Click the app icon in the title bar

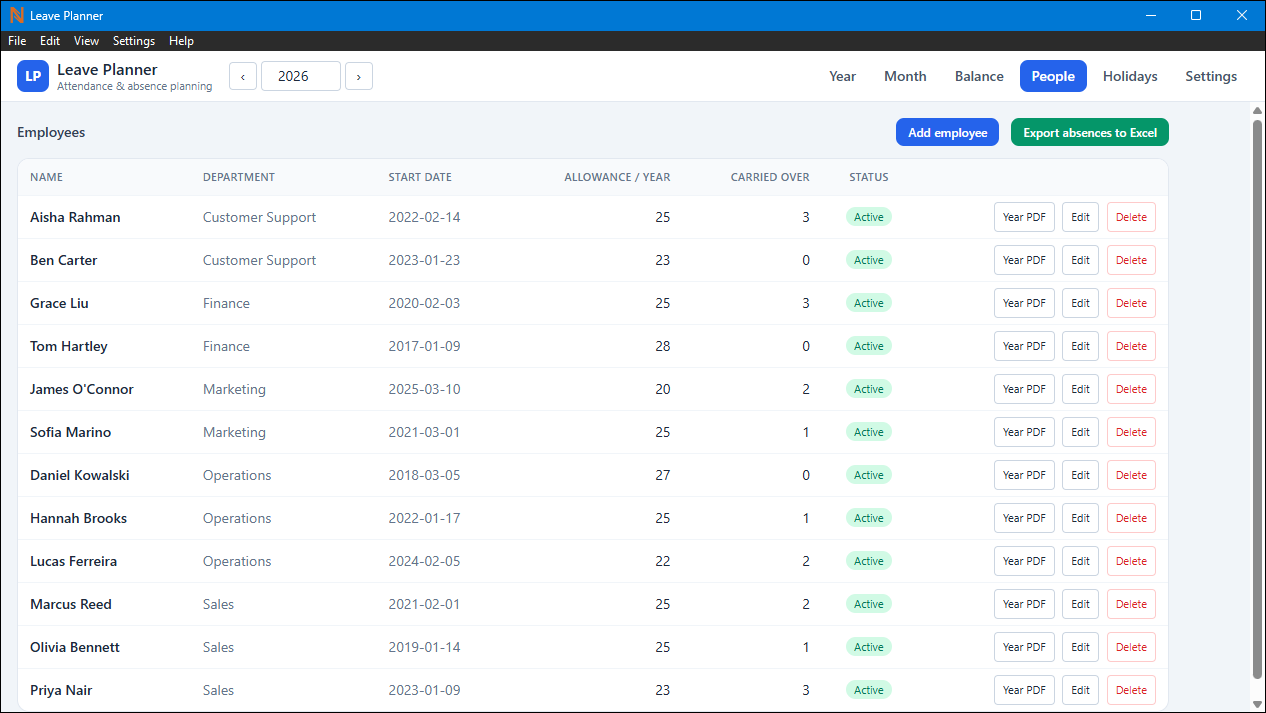(x=16, y=15)
